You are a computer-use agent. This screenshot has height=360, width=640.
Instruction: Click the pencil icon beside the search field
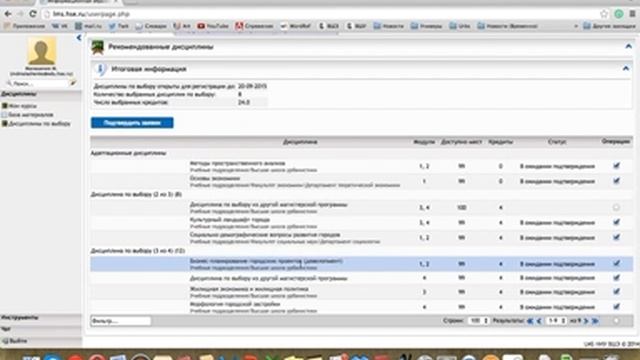pyautogui.click(x=73, y=83)
